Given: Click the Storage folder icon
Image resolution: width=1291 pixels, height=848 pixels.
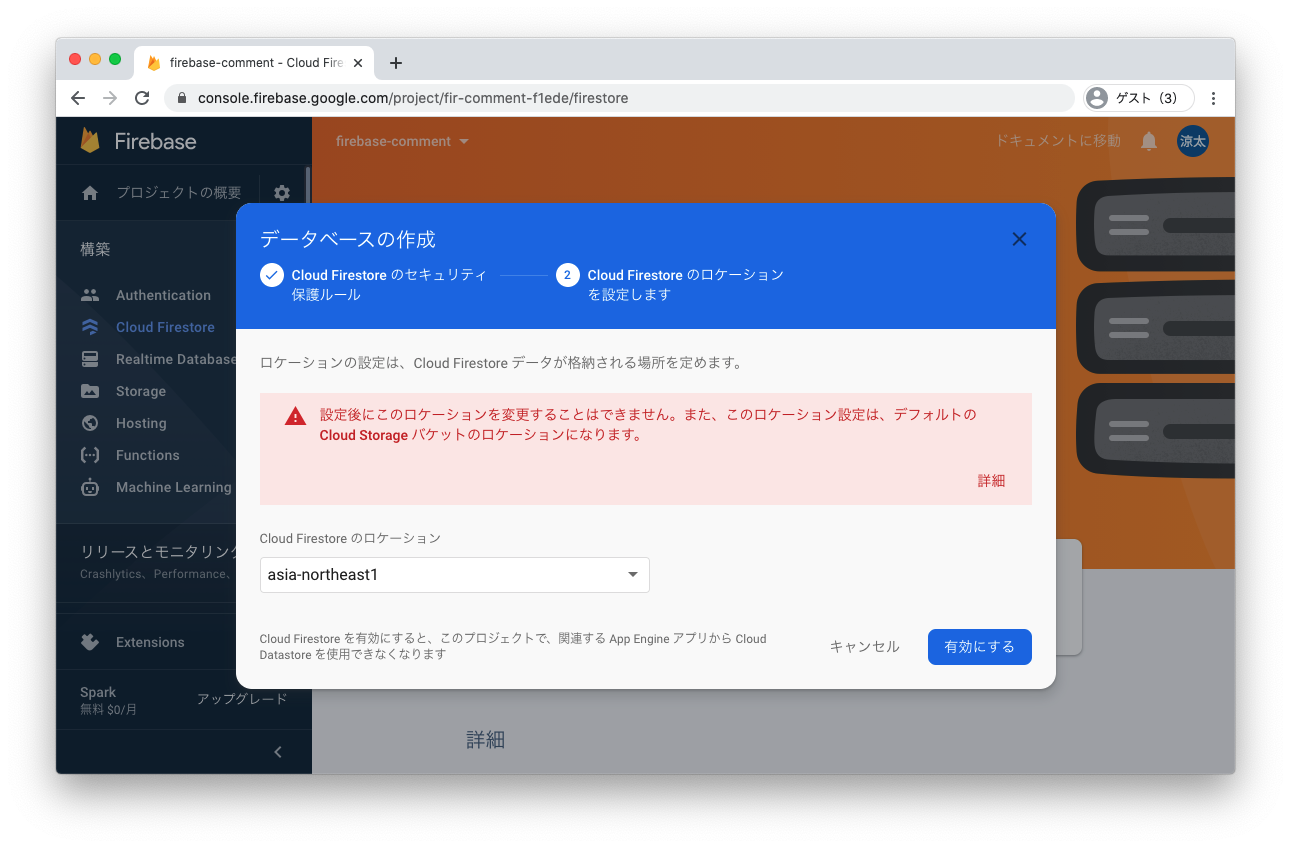Looking at the screenshot, I should (90, 391).
